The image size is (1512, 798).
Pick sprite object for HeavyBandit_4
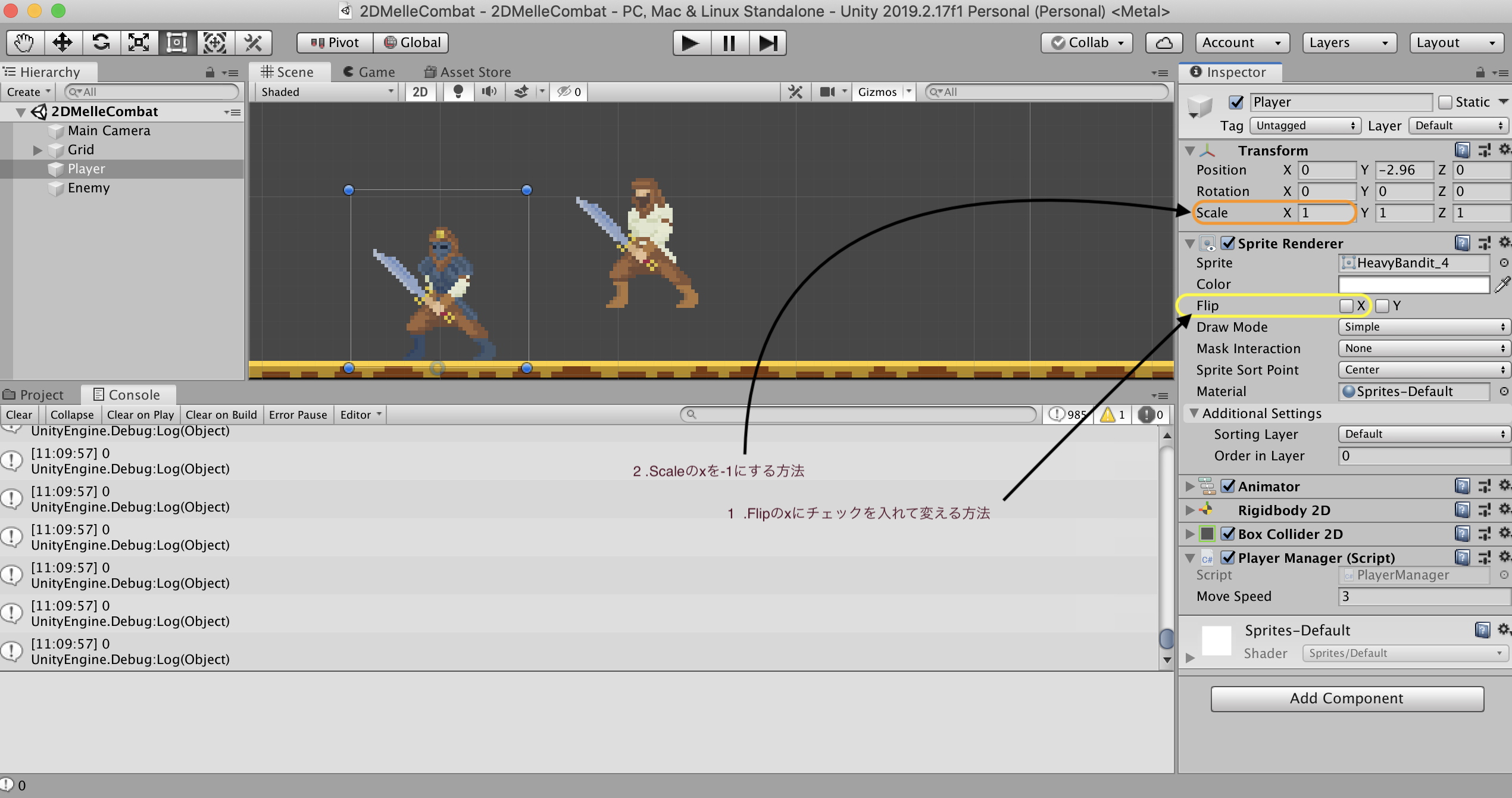[1504, 263]
